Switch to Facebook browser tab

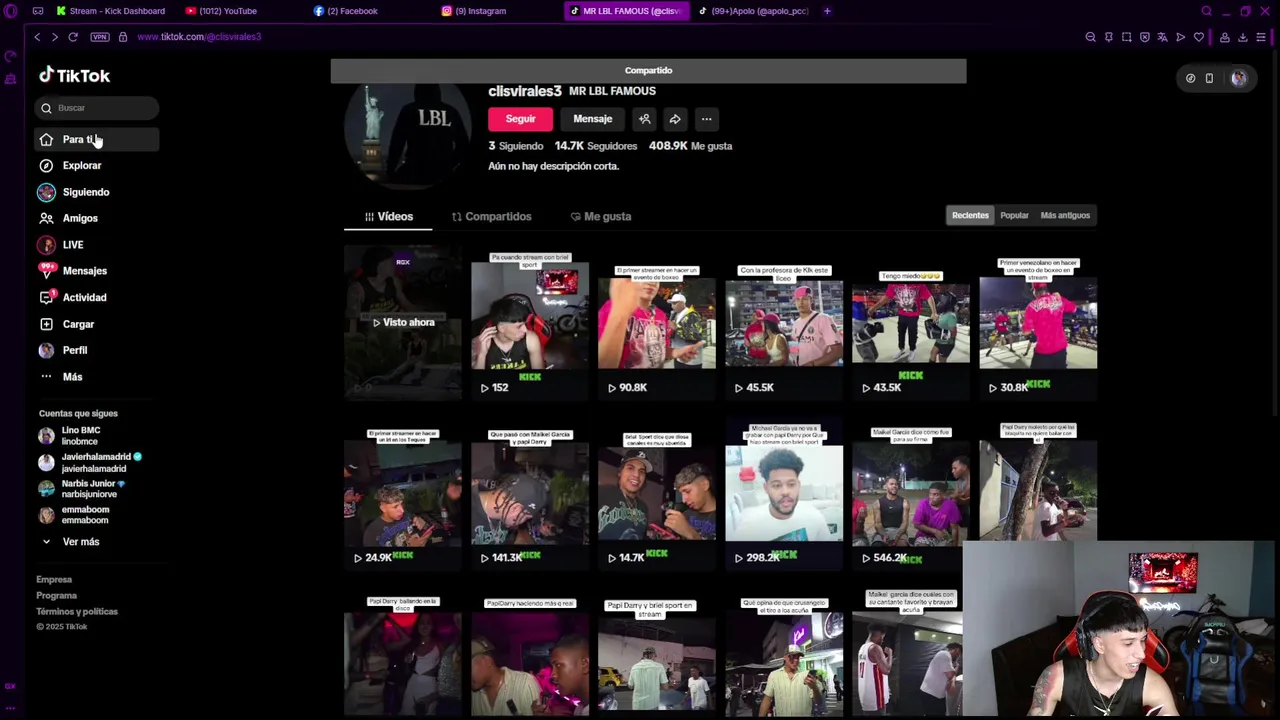(x=346, y=11)
